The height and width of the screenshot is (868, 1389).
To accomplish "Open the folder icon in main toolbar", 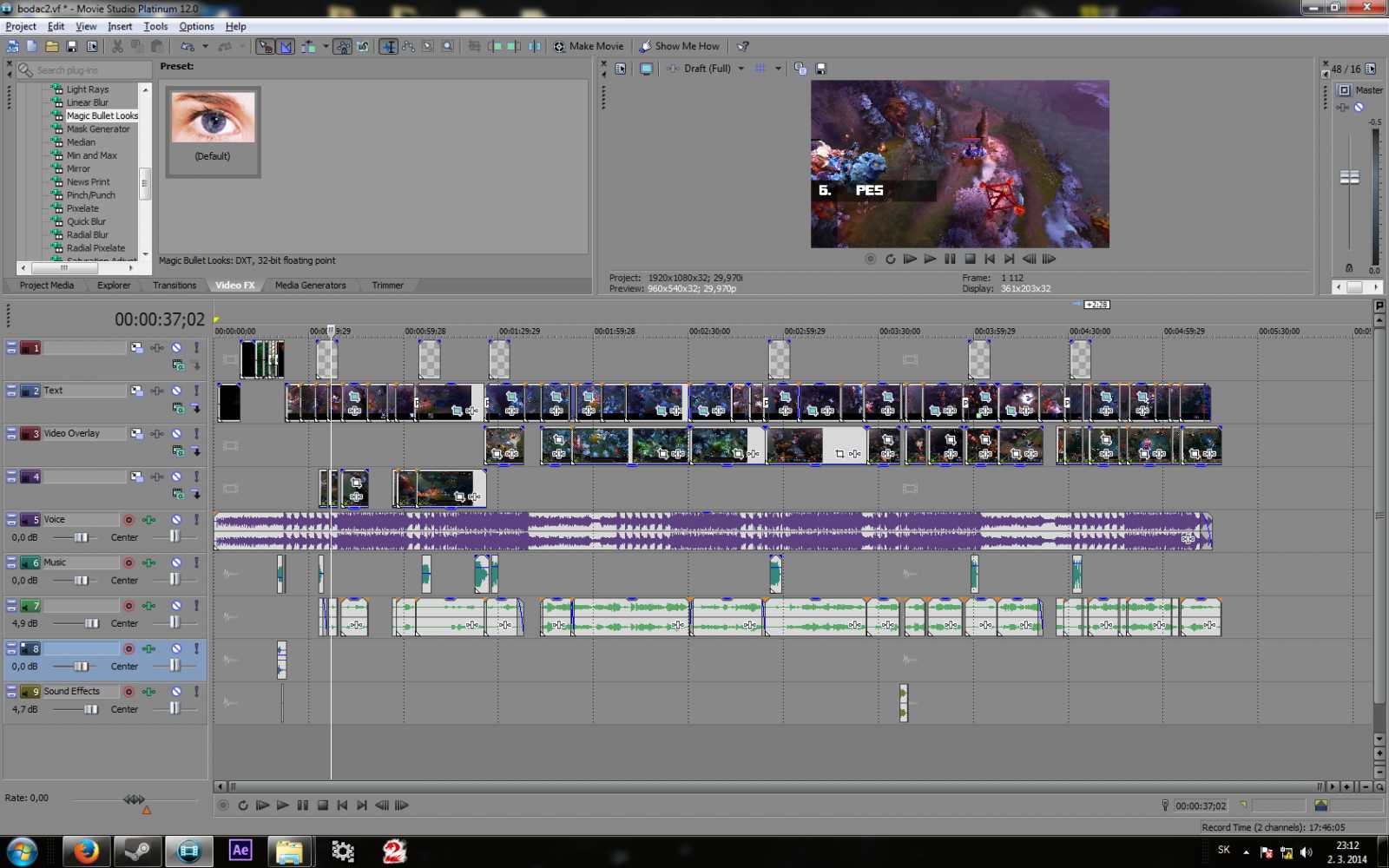I will pyautogui.click(x=52, y=46).
